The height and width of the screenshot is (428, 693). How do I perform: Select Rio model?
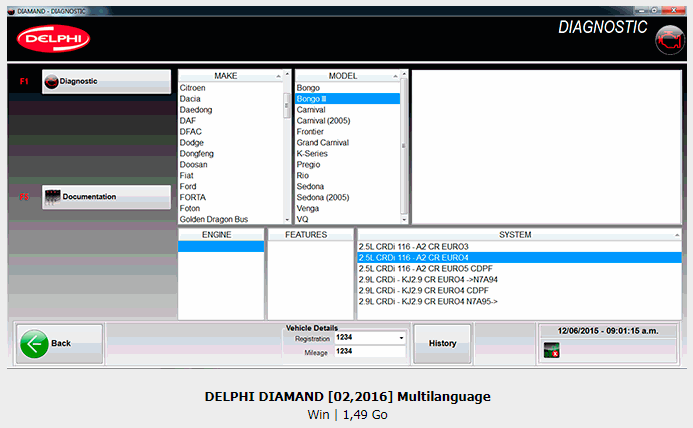pyautogui.click(x=347, y=176)
